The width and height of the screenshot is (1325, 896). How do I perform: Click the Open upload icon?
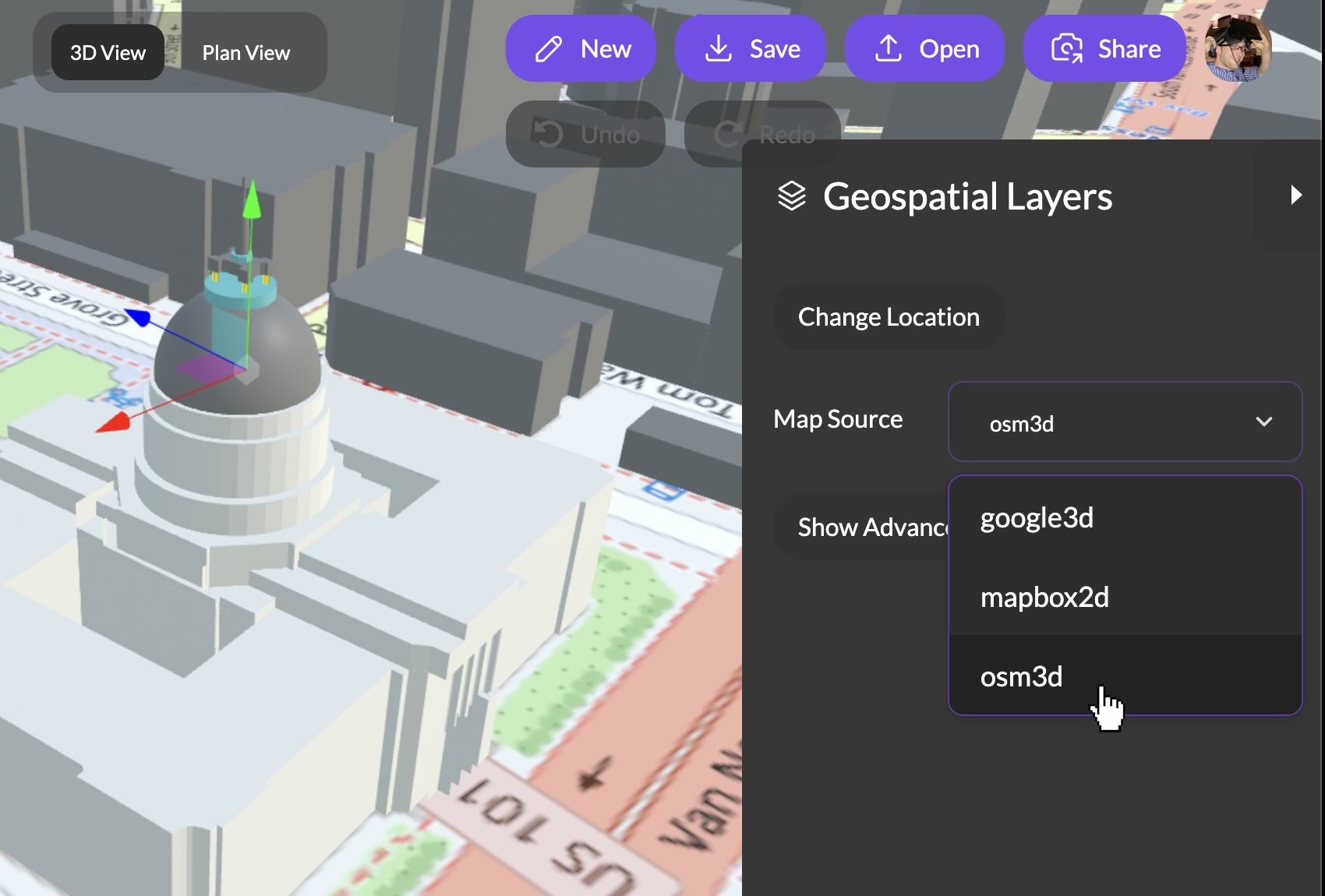click(x=888, y=48)
